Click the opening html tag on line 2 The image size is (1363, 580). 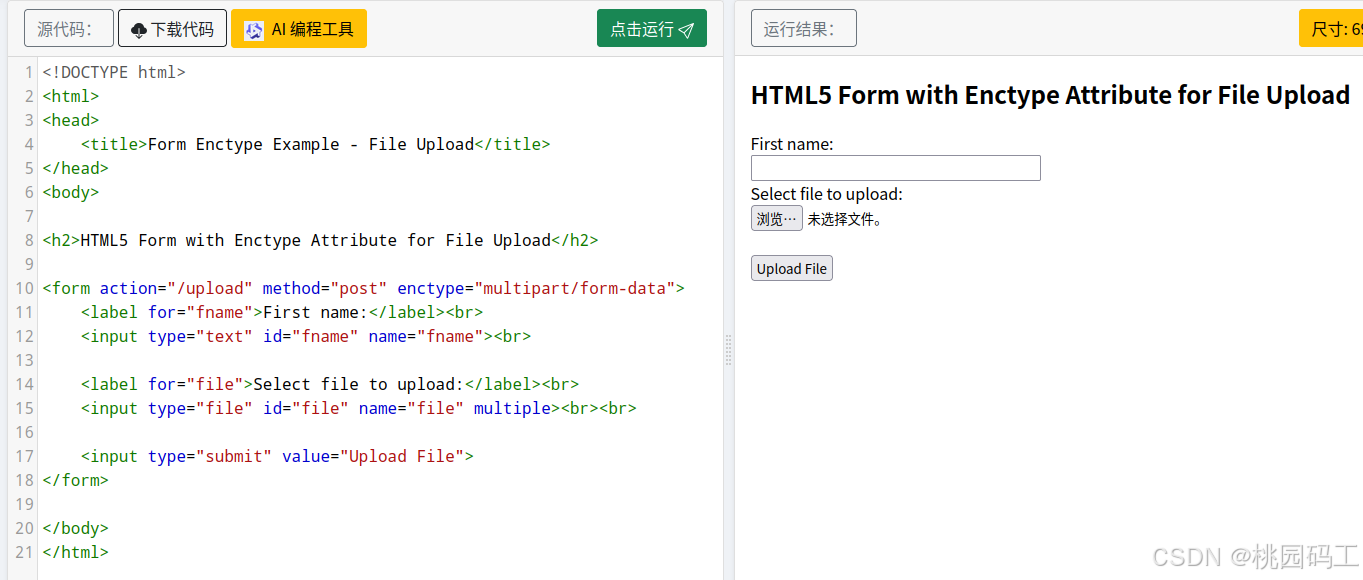[x=71, y=96]
